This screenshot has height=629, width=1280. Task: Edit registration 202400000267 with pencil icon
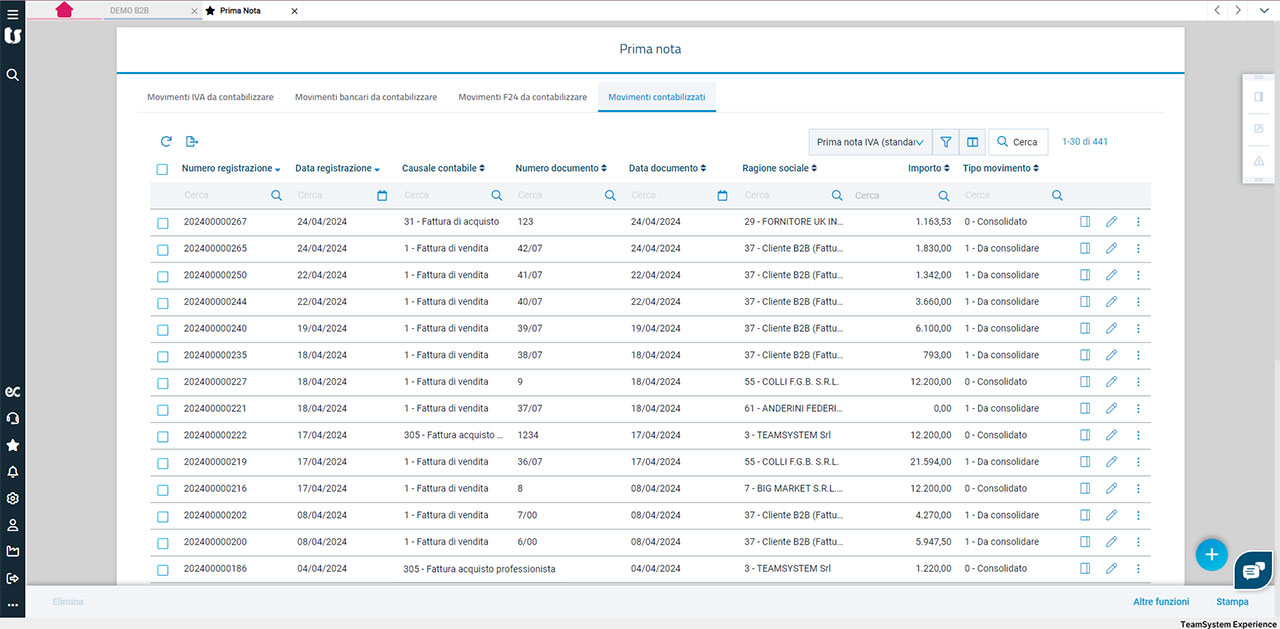[1111, 222]
